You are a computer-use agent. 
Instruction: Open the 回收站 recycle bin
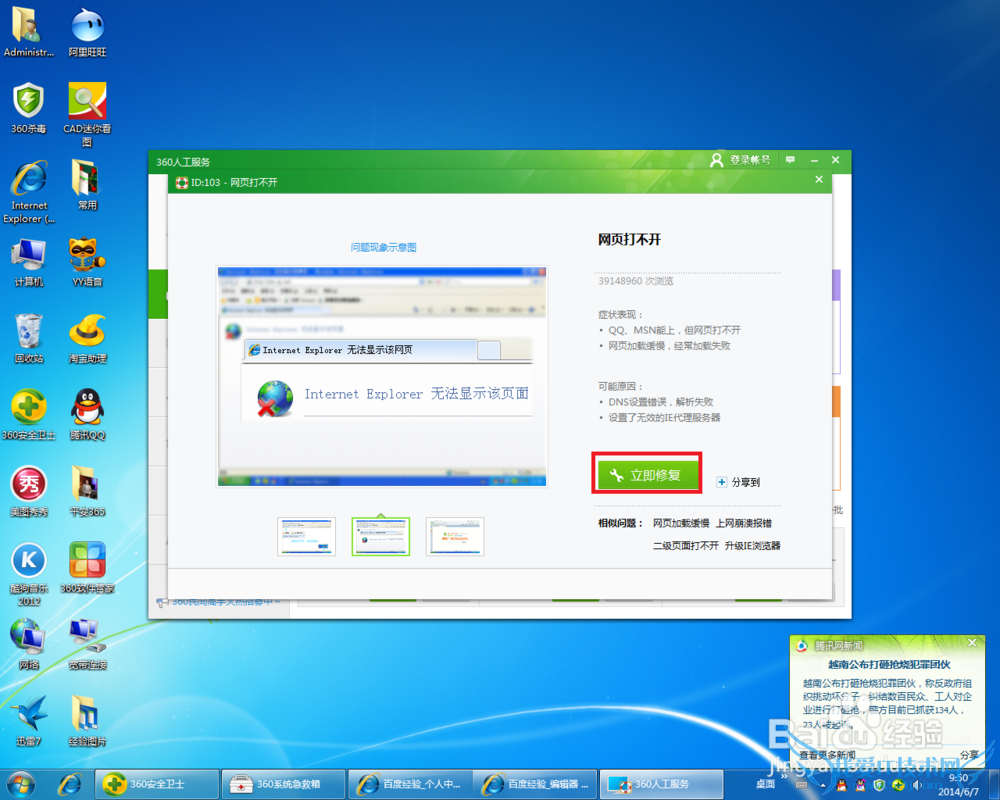pos(29,339)
